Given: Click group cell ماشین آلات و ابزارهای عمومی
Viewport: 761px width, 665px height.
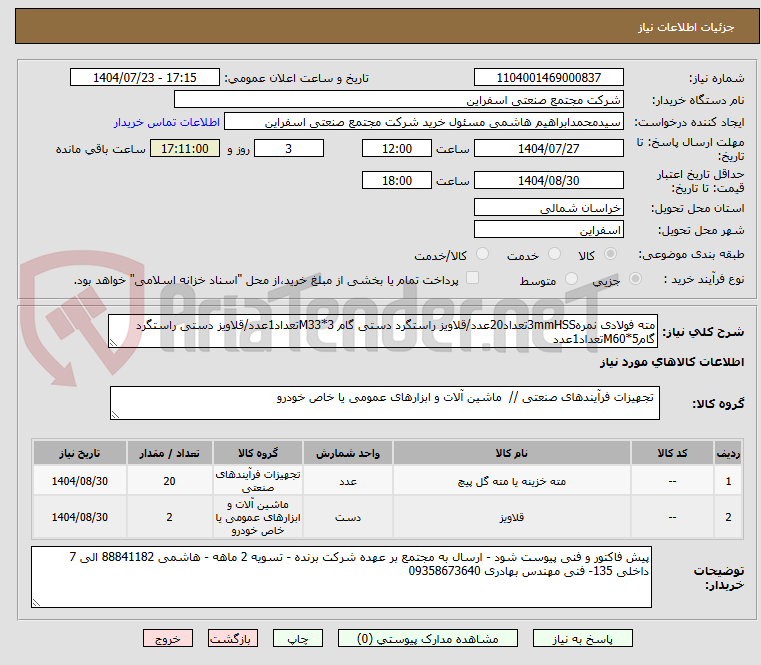Looking at the screenshot, I should tap(258, 517).
